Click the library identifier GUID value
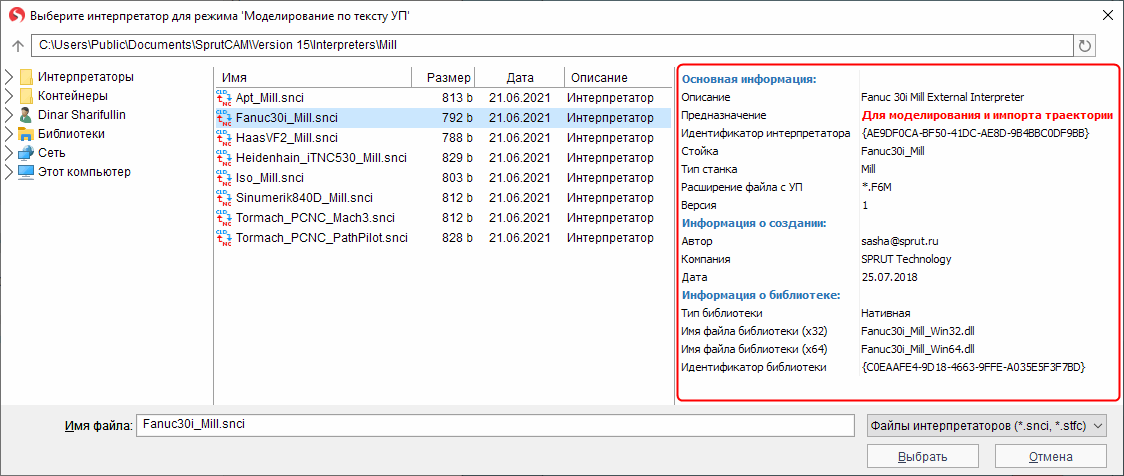The width and height of the screenshot is (1124, 476). click(973, 367)
